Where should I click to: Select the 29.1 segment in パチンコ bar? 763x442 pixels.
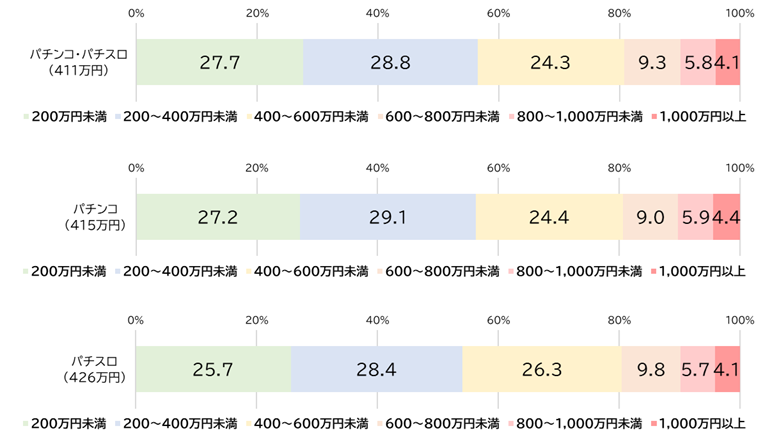click(388, 217)
